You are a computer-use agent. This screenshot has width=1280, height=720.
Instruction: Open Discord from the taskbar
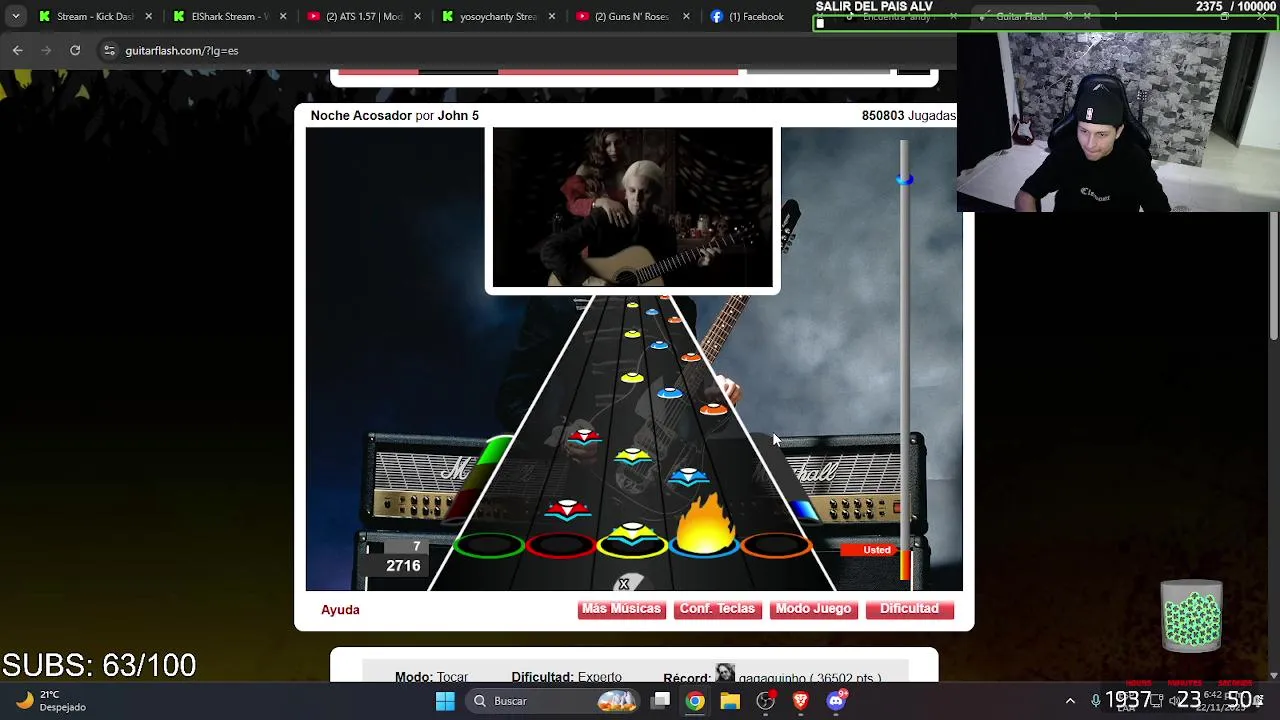pyautogui.click(x=836, y=701)
